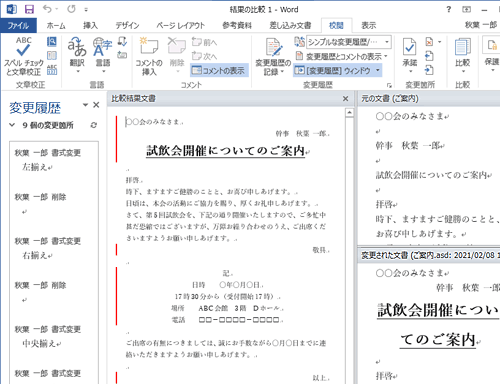The height and width of the screenshot is (384, 500).
Task: Go to previous comment 前へ
Action: tap(204, 42)
